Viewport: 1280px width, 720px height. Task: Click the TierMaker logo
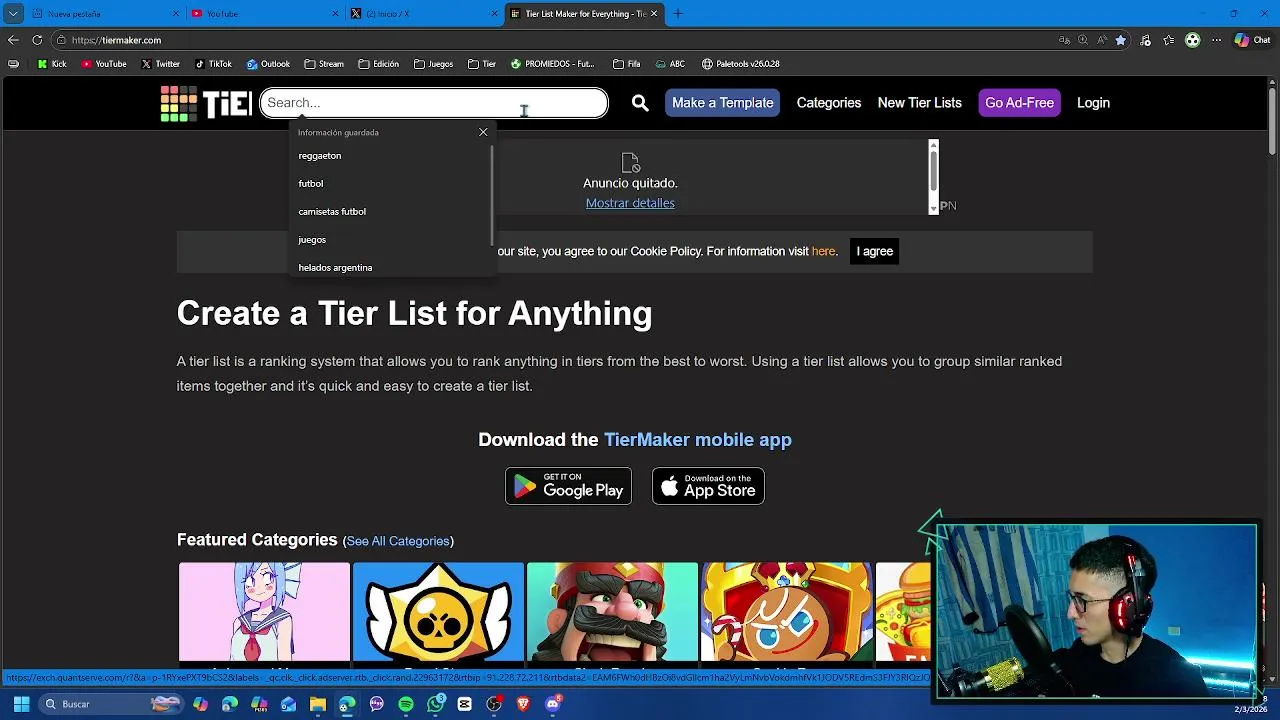coord(206,103)
